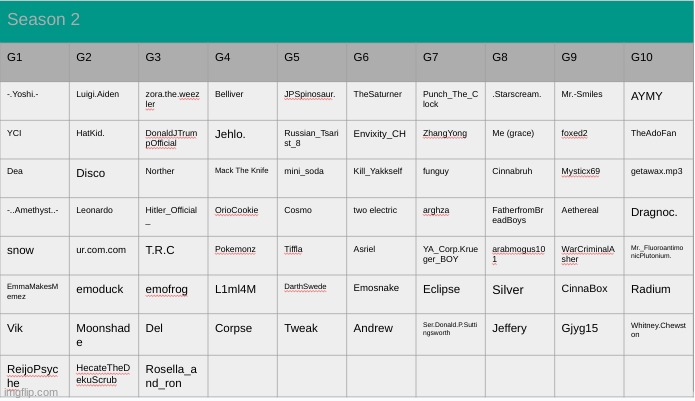Viewport: 695px width, 401px height.
Task: Click the cell with ur.com.com
Action: pos(104,256)
